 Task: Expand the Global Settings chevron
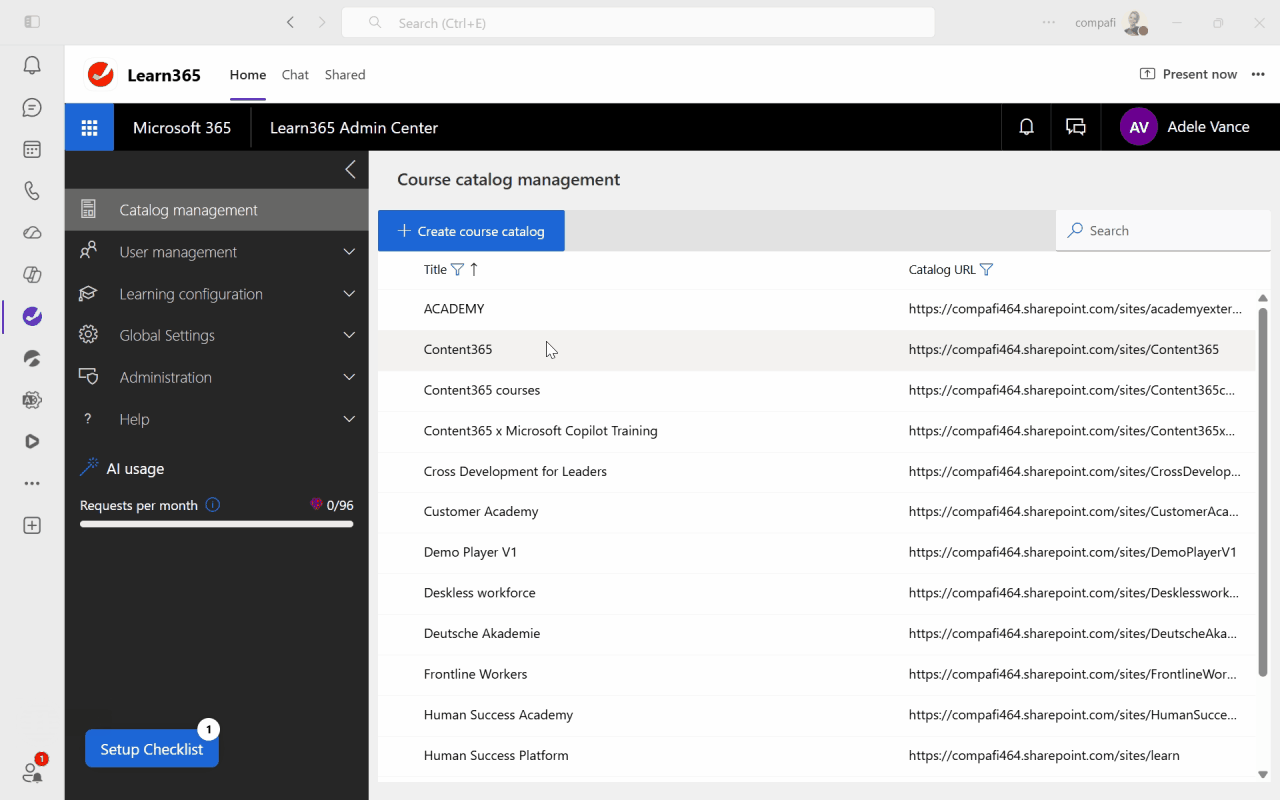[x=349, y=335]
